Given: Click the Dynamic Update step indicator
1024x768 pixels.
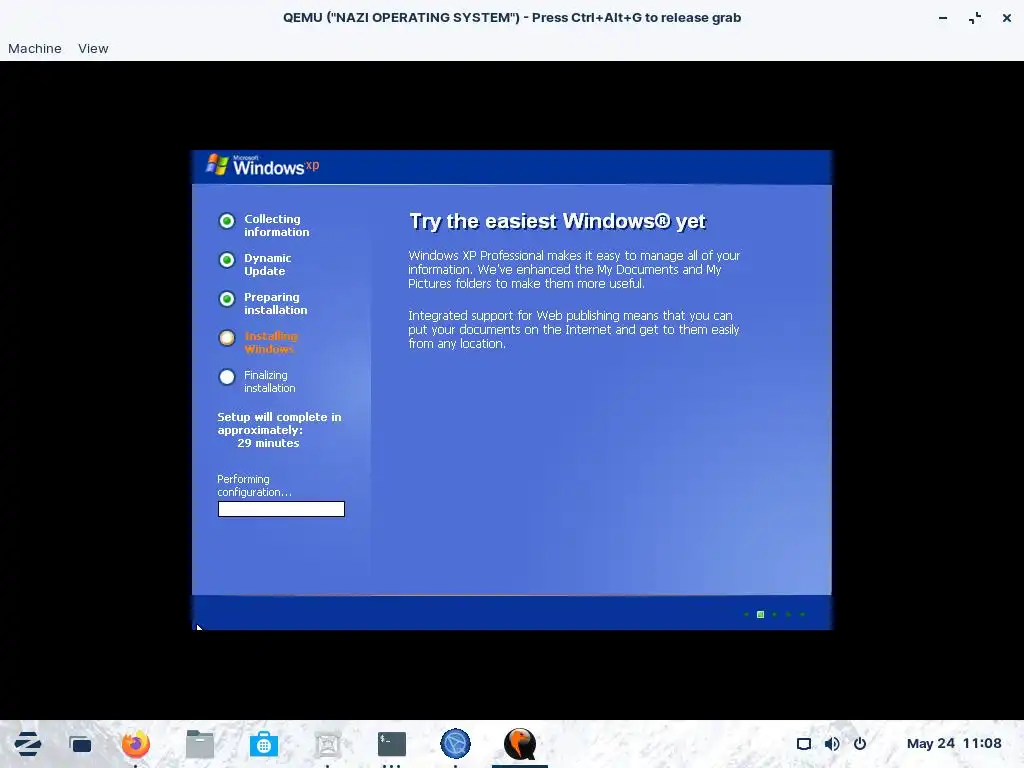Looking at the screenshot, I should 227,260.
